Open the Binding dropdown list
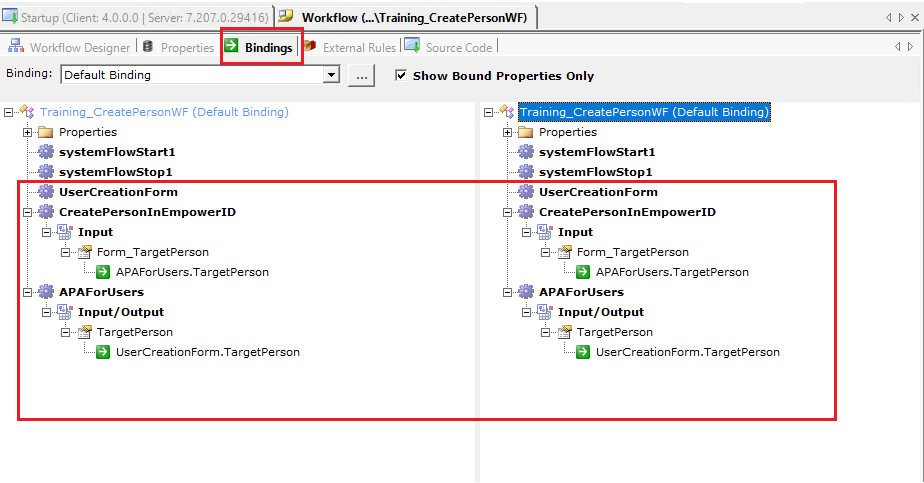This screenshot has height=483, width=924. 332,75
